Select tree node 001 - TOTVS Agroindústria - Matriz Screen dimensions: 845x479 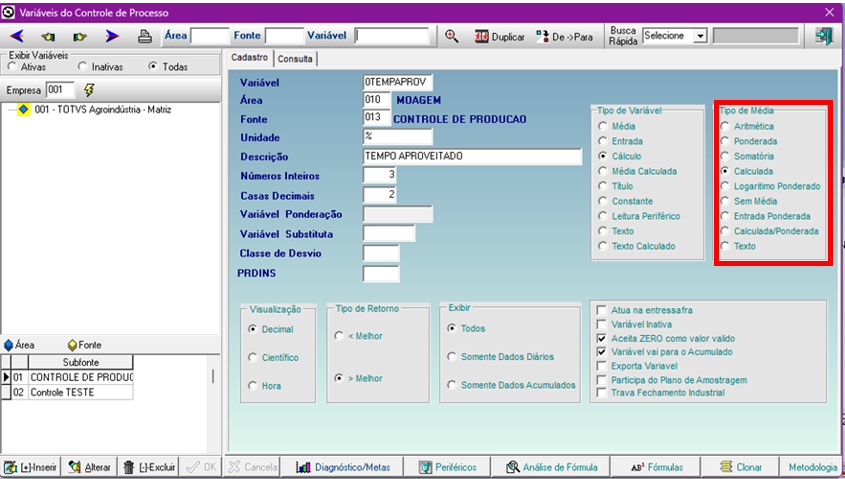(103, 109)
